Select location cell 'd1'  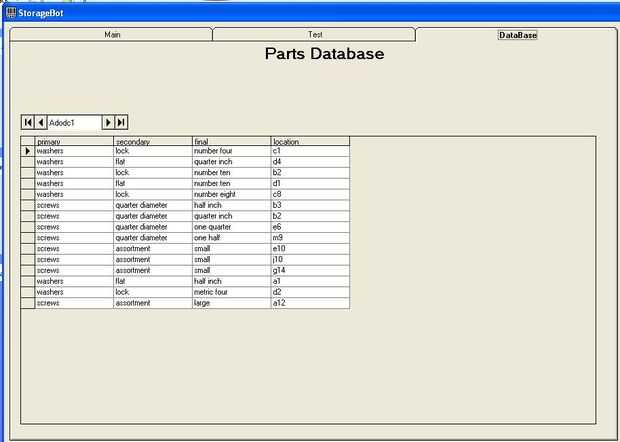(x=310, y=183)
